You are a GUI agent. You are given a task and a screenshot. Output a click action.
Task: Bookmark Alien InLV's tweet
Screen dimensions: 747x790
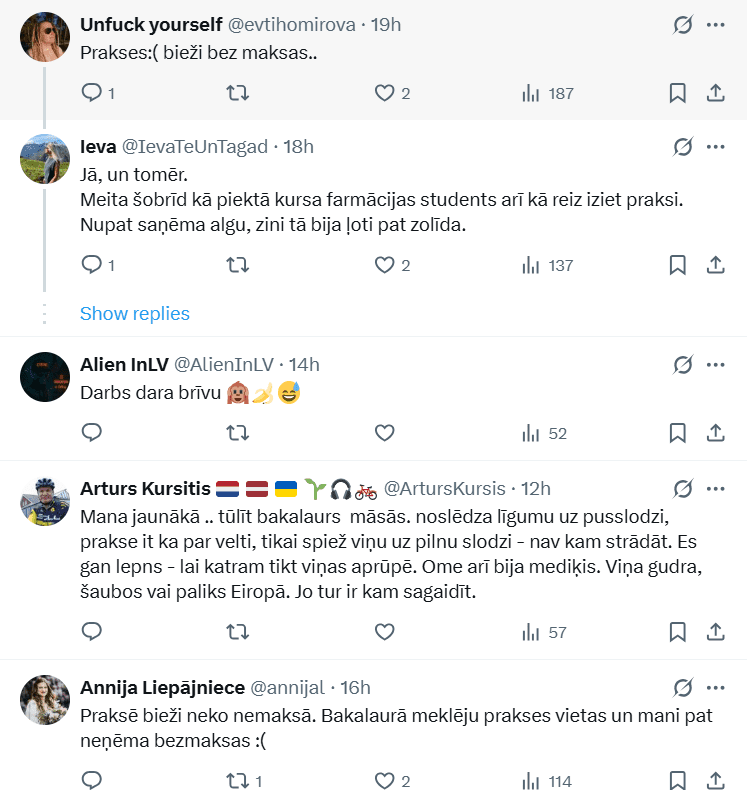[x=677, y=433]
